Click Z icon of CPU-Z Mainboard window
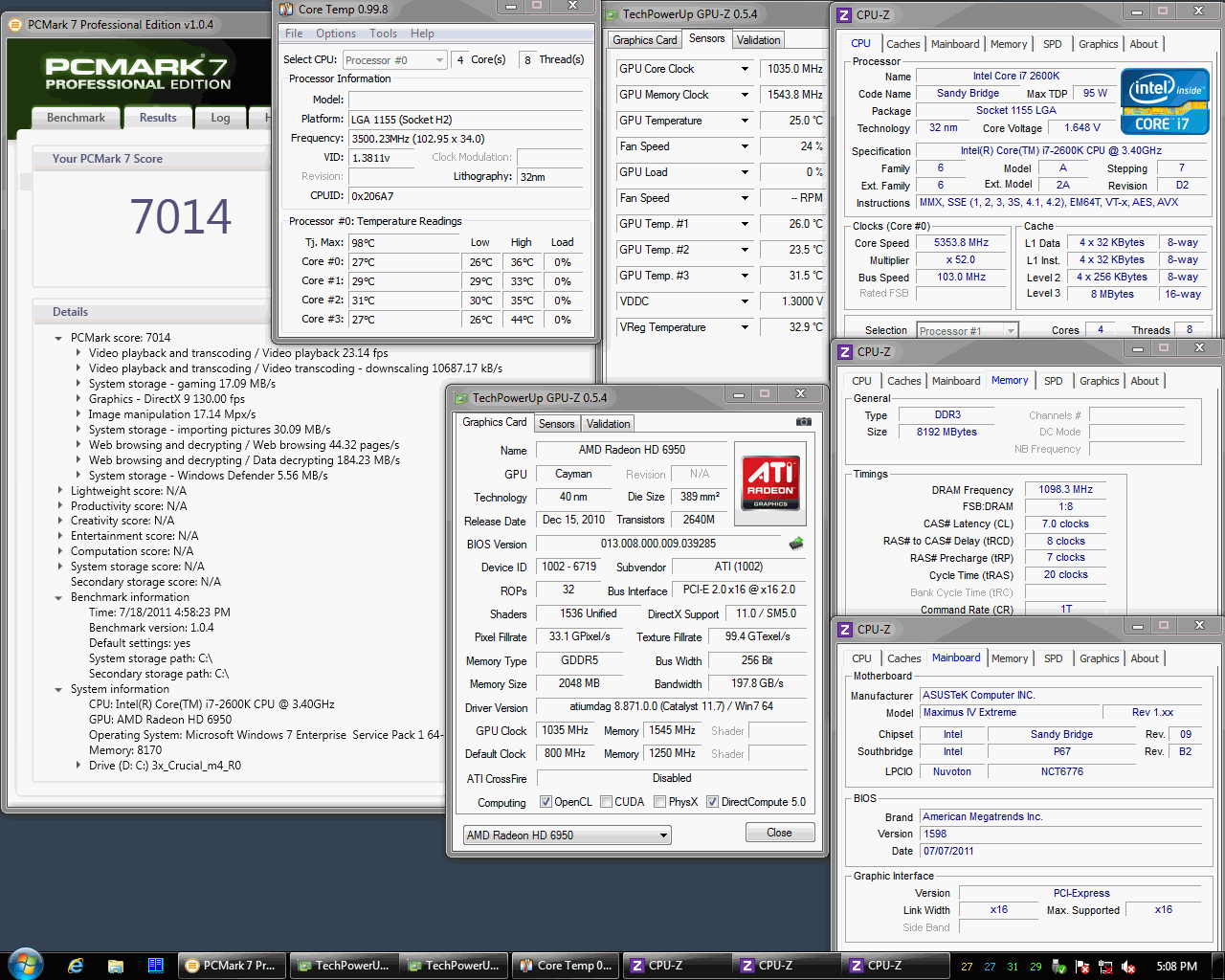The image size is (1225, 980). (845, 629)
